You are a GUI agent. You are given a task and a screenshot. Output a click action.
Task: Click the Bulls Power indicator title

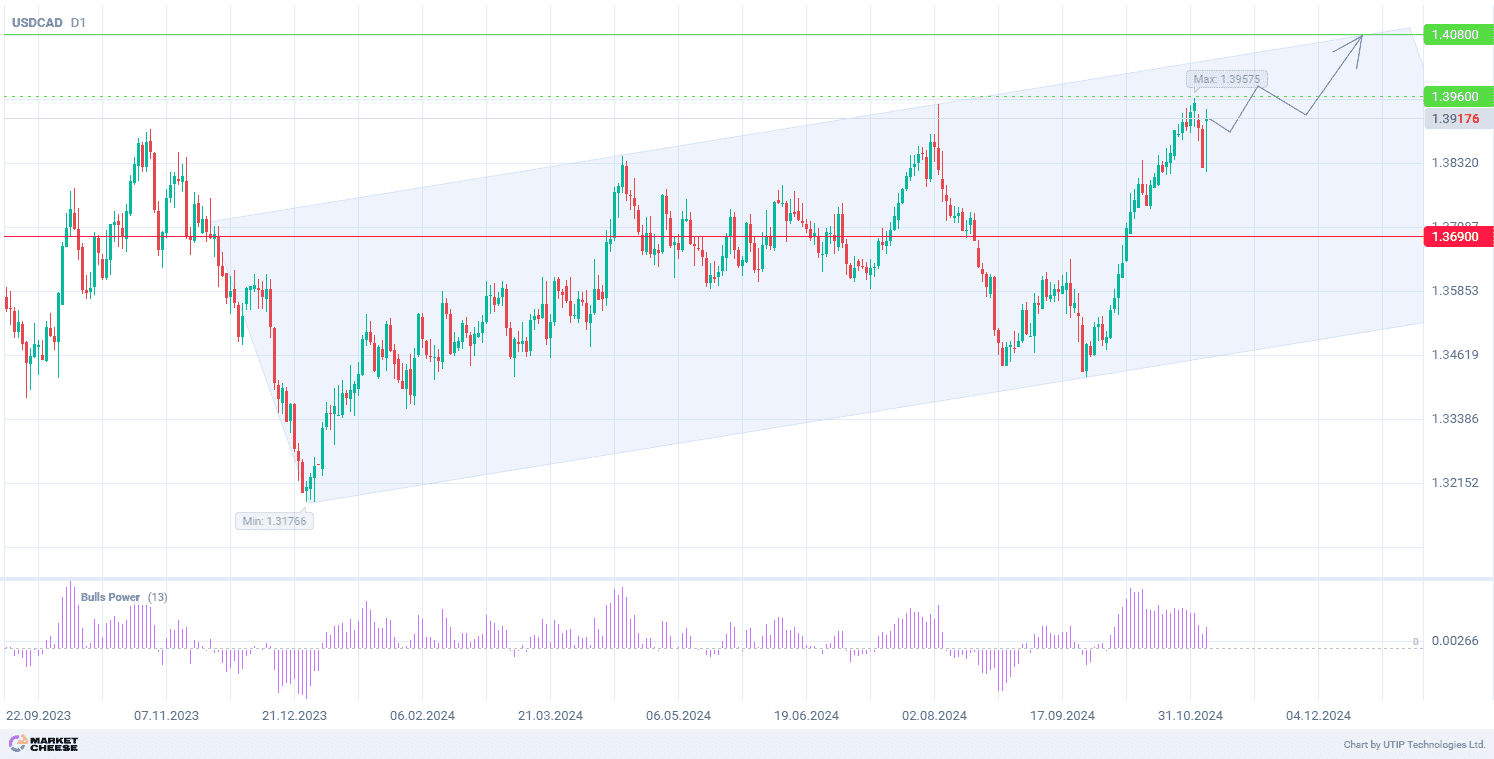coord(110,597)
